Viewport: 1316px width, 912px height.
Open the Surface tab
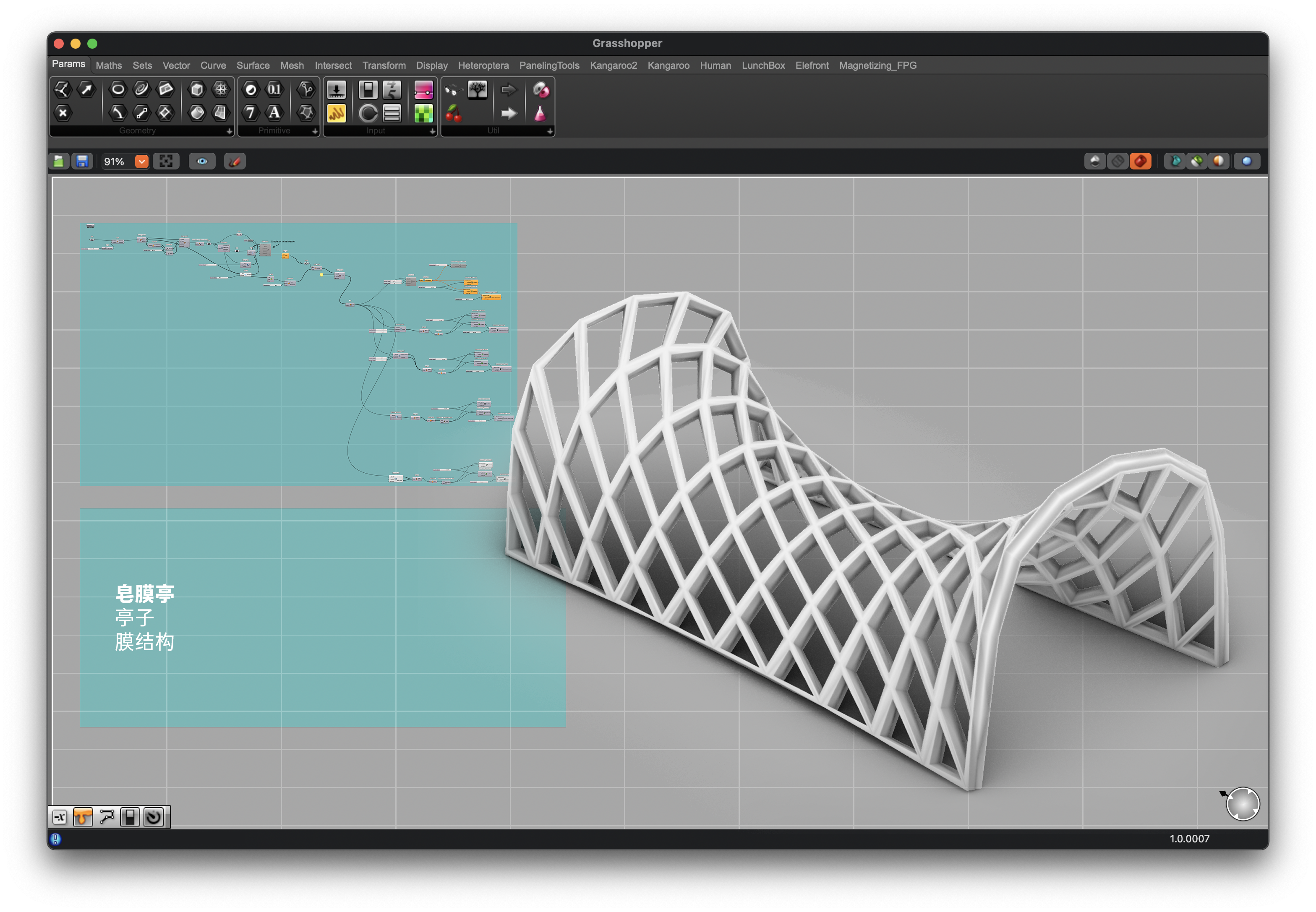click(x=253, y=66)
